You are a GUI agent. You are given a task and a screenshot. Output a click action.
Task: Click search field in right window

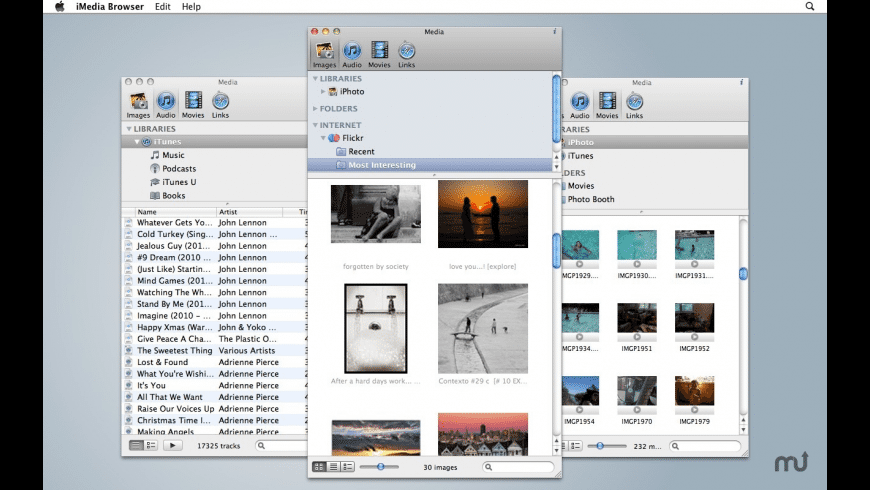click(705, 446)
